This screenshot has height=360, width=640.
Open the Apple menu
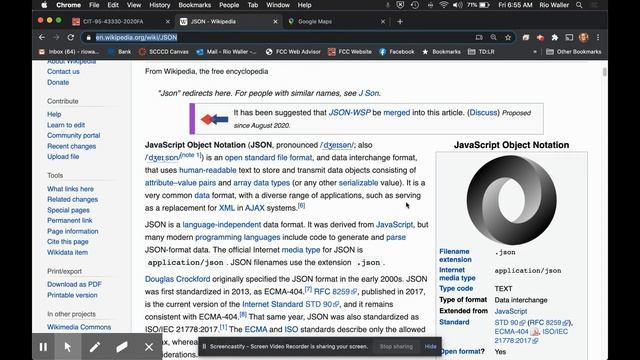tap(44, 5)
